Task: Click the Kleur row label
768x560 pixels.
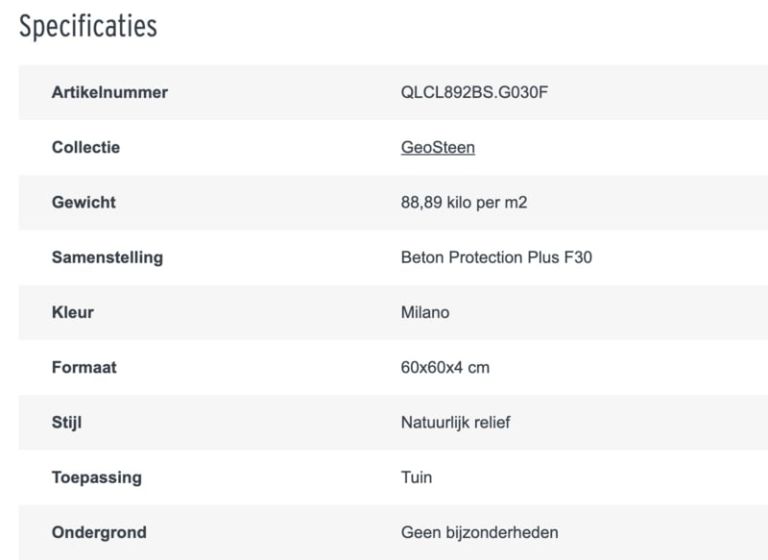Action: click(72, 313)
